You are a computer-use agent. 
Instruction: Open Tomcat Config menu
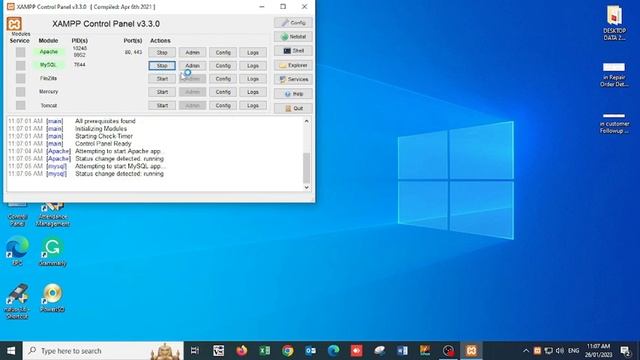pyautogui.click(x=223, y=105)
